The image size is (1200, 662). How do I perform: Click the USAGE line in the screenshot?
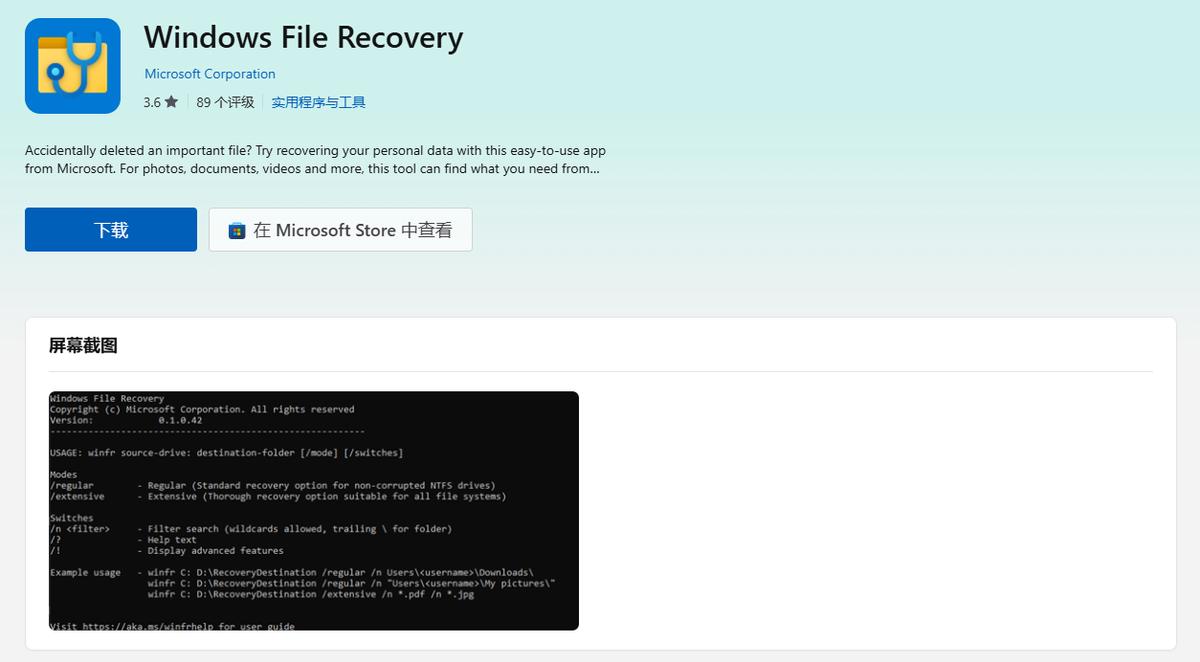click(227, 453)
